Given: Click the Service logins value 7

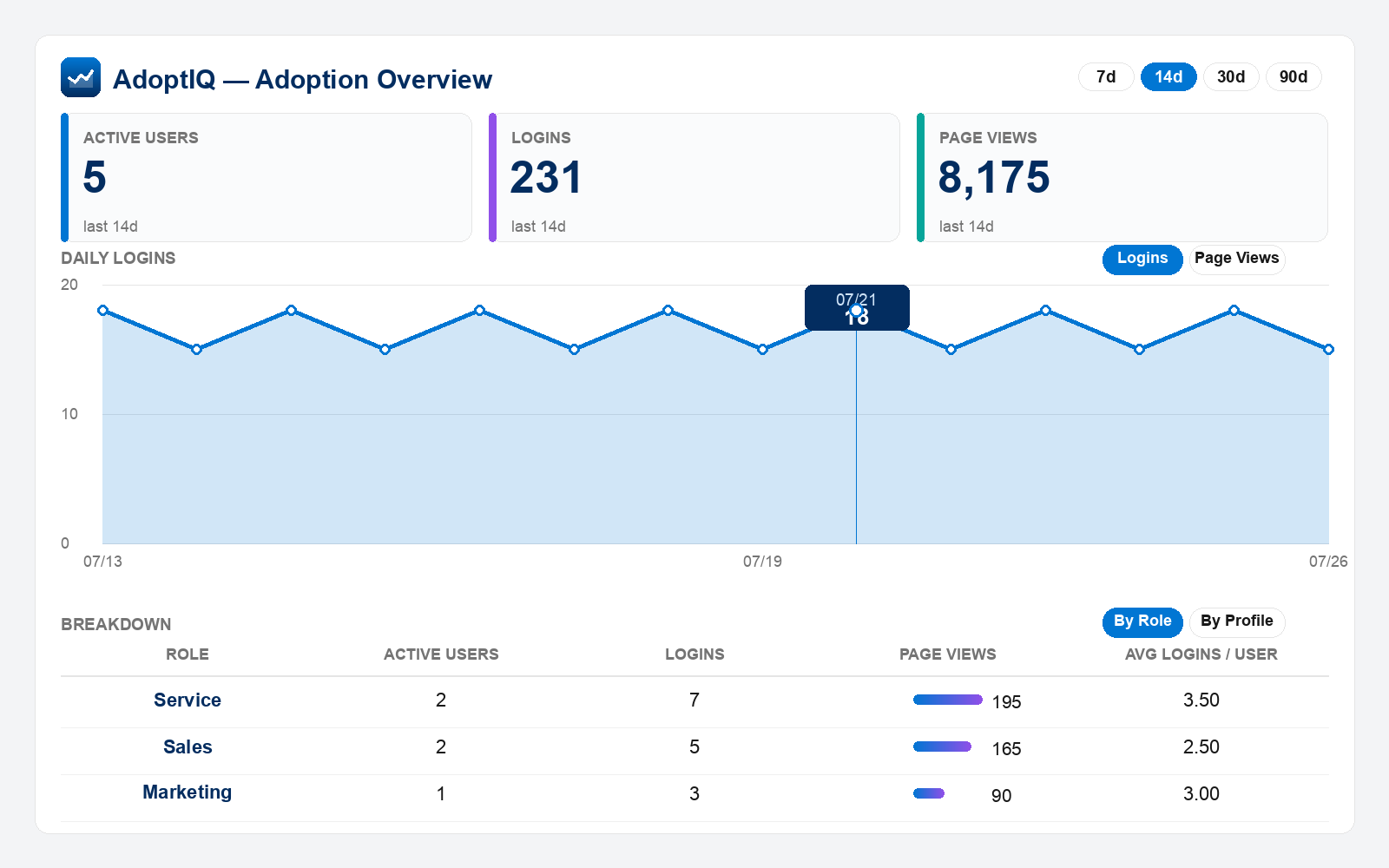Looking at the screenshot, I should pos(694,700).
